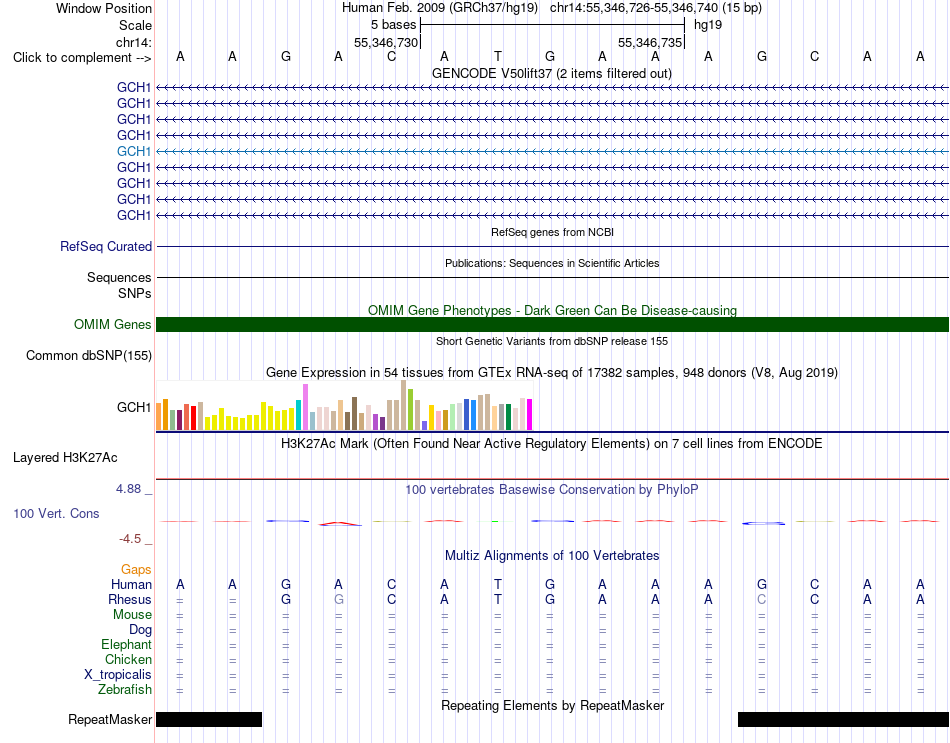Open the GENCODE V50lift37 track title

click(x=551, y=73)
